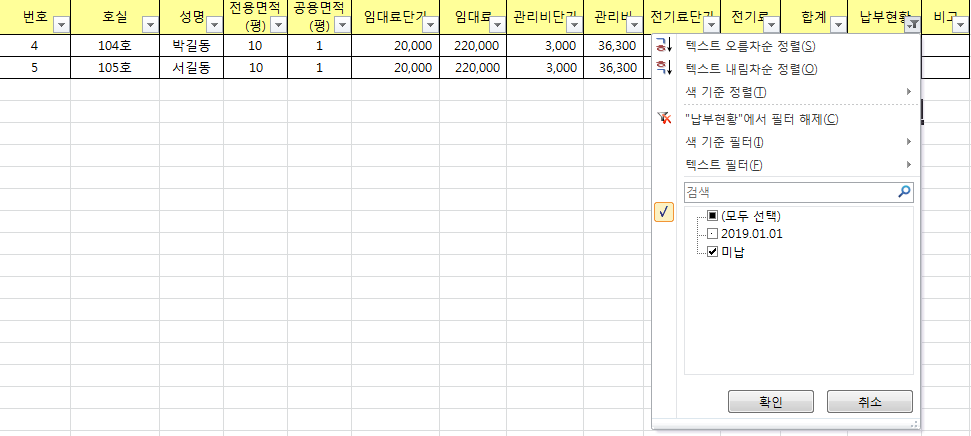971x436 pixels.
Task: Select 번호 cell with value 4
Action: tap(35, 45)
